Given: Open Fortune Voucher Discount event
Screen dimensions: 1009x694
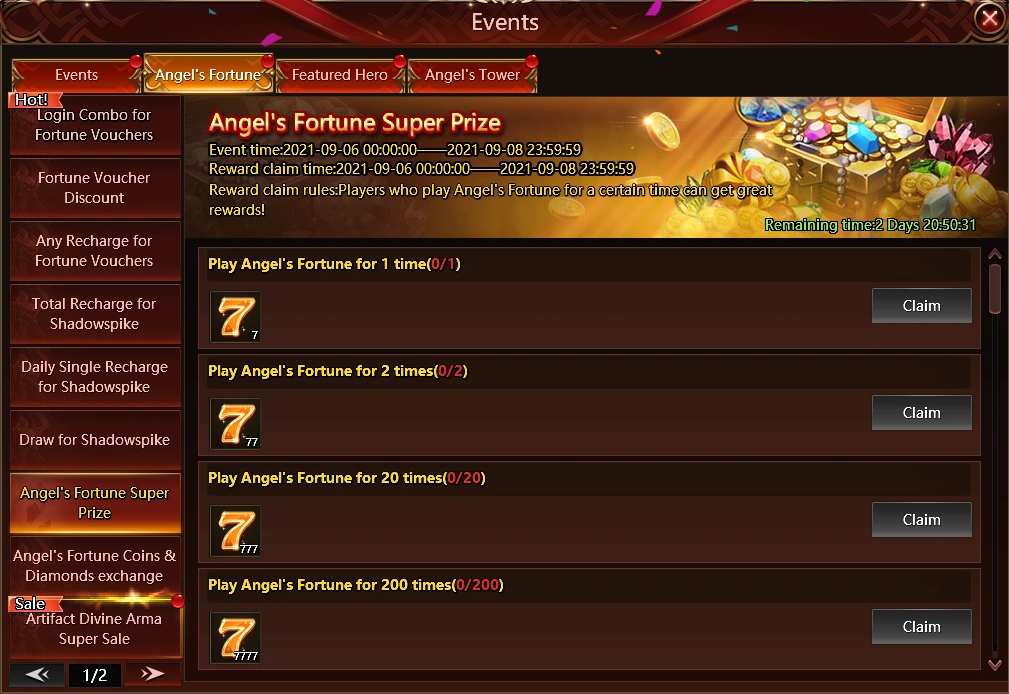Looking at the screenshot, I should [x=95, y=187].
